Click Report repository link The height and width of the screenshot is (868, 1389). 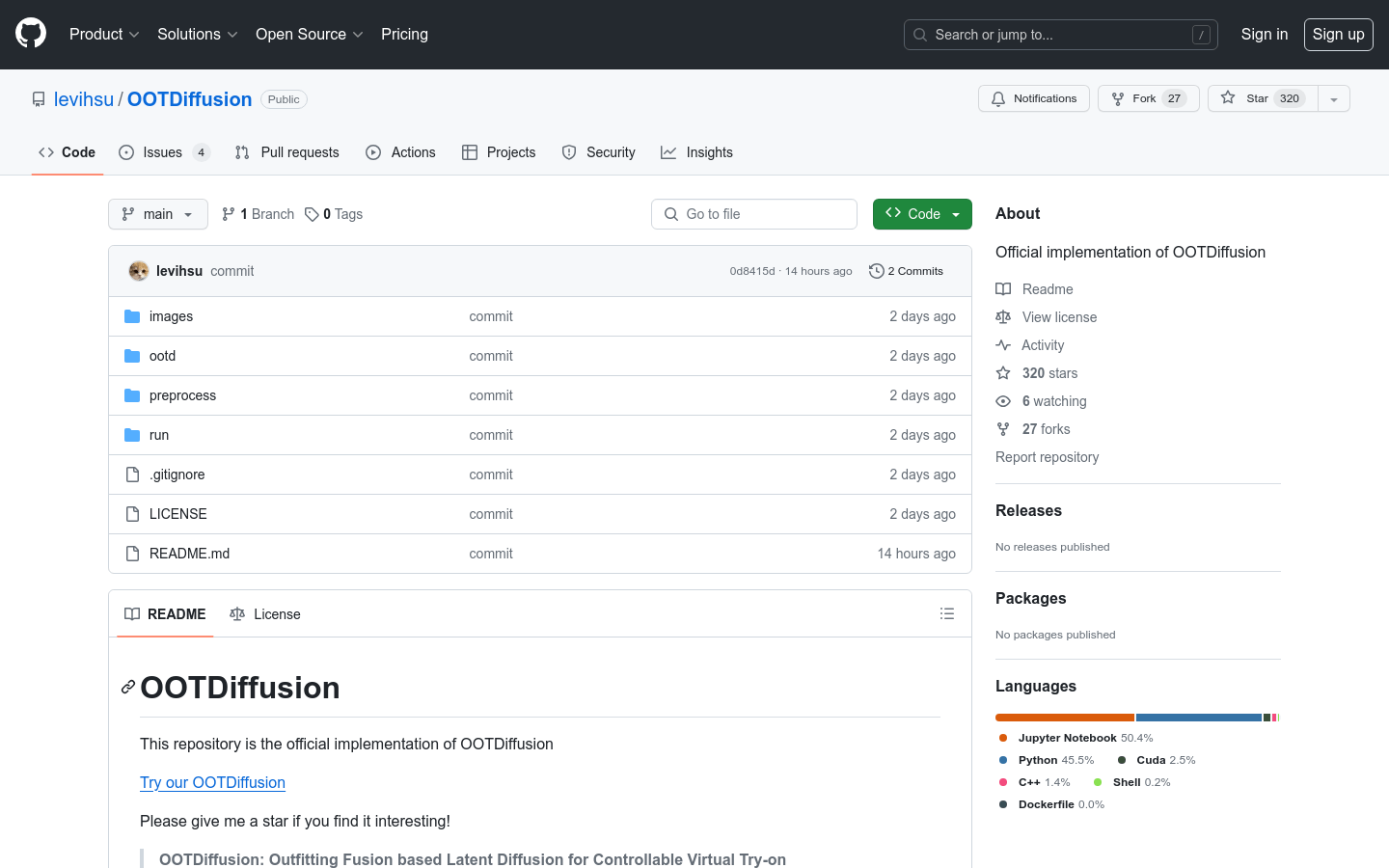coord(1047,457)
